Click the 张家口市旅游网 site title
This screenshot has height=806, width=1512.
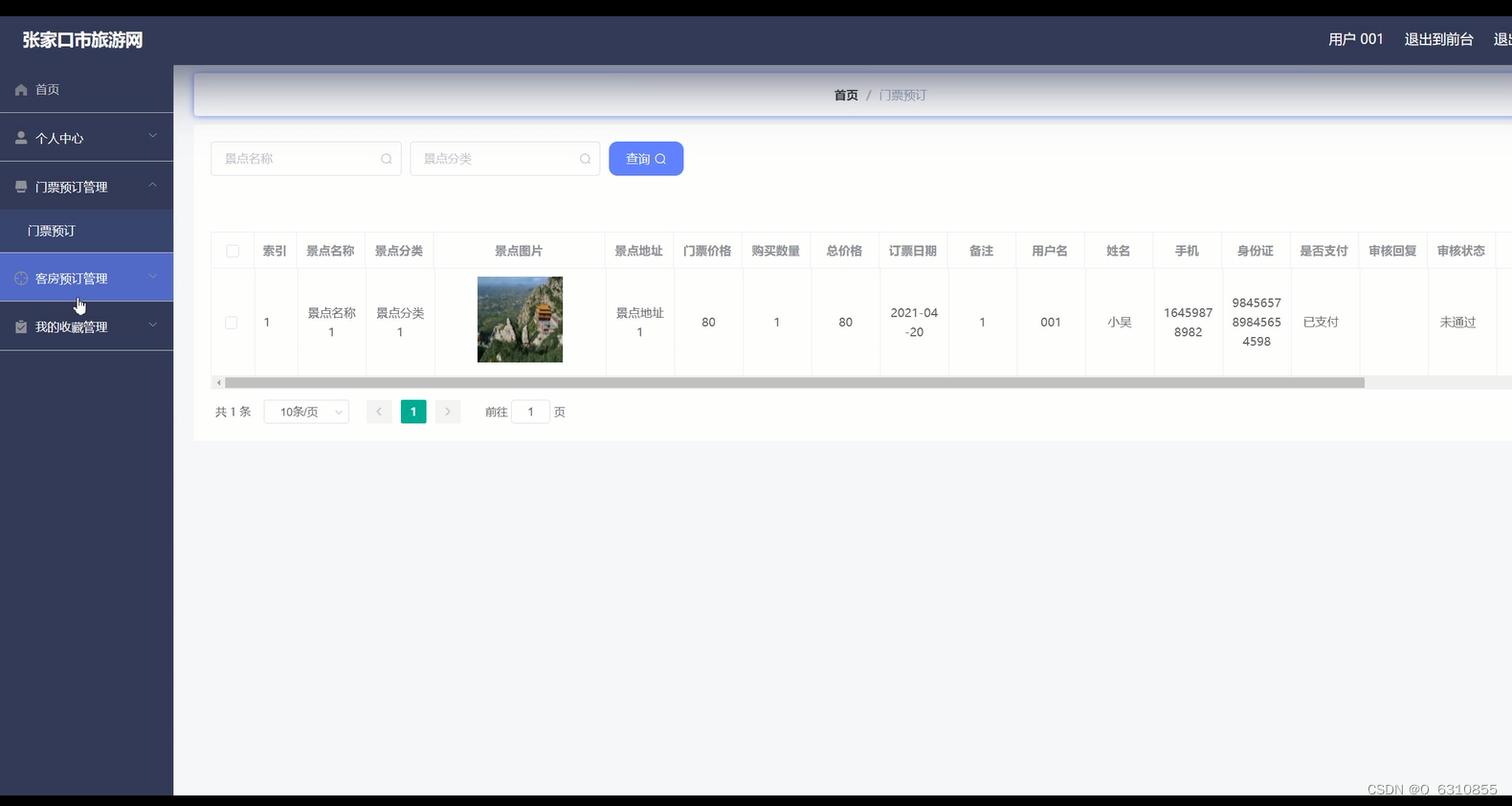pyautogui.click(x=82, y=40)
